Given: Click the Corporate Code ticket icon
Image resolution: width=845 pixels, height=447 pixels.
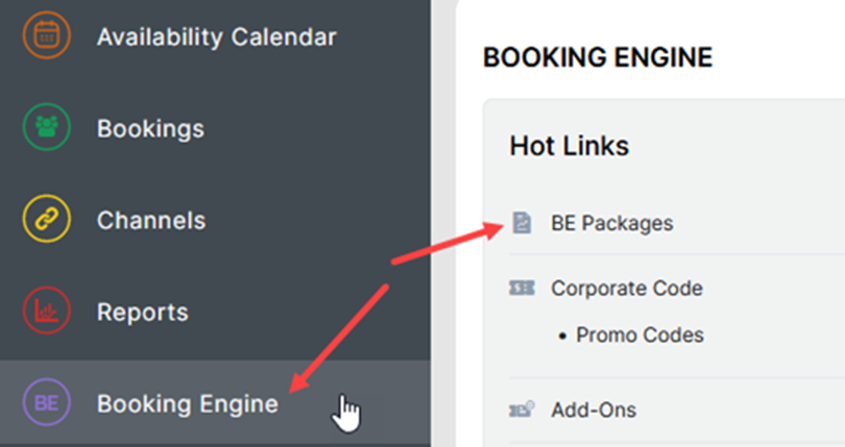Looking at the screenshot, I should (521, 288).
